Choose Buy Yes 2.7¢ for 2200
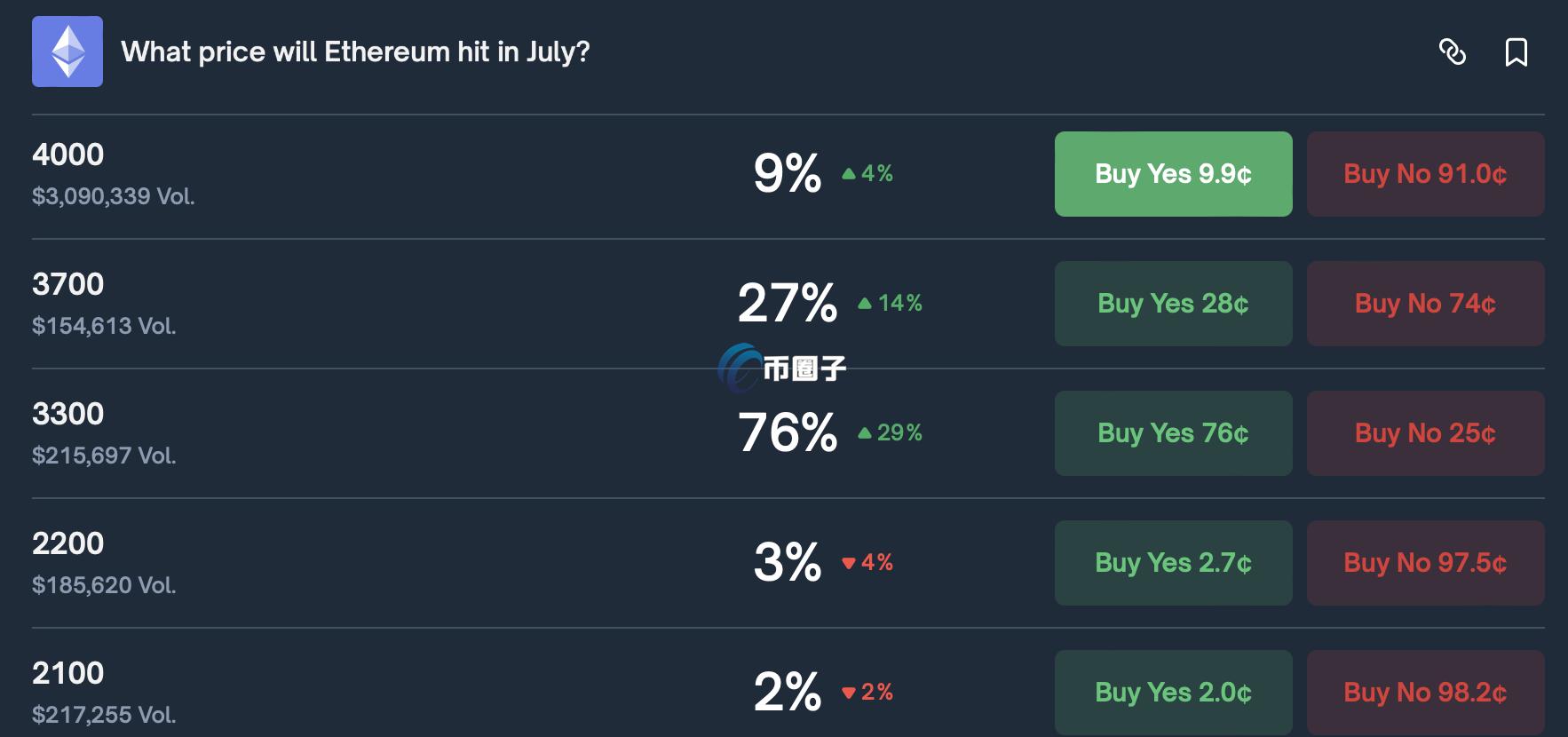Image resolution: width=1568 pixels, height=737 pixels. click(1173, 563)
